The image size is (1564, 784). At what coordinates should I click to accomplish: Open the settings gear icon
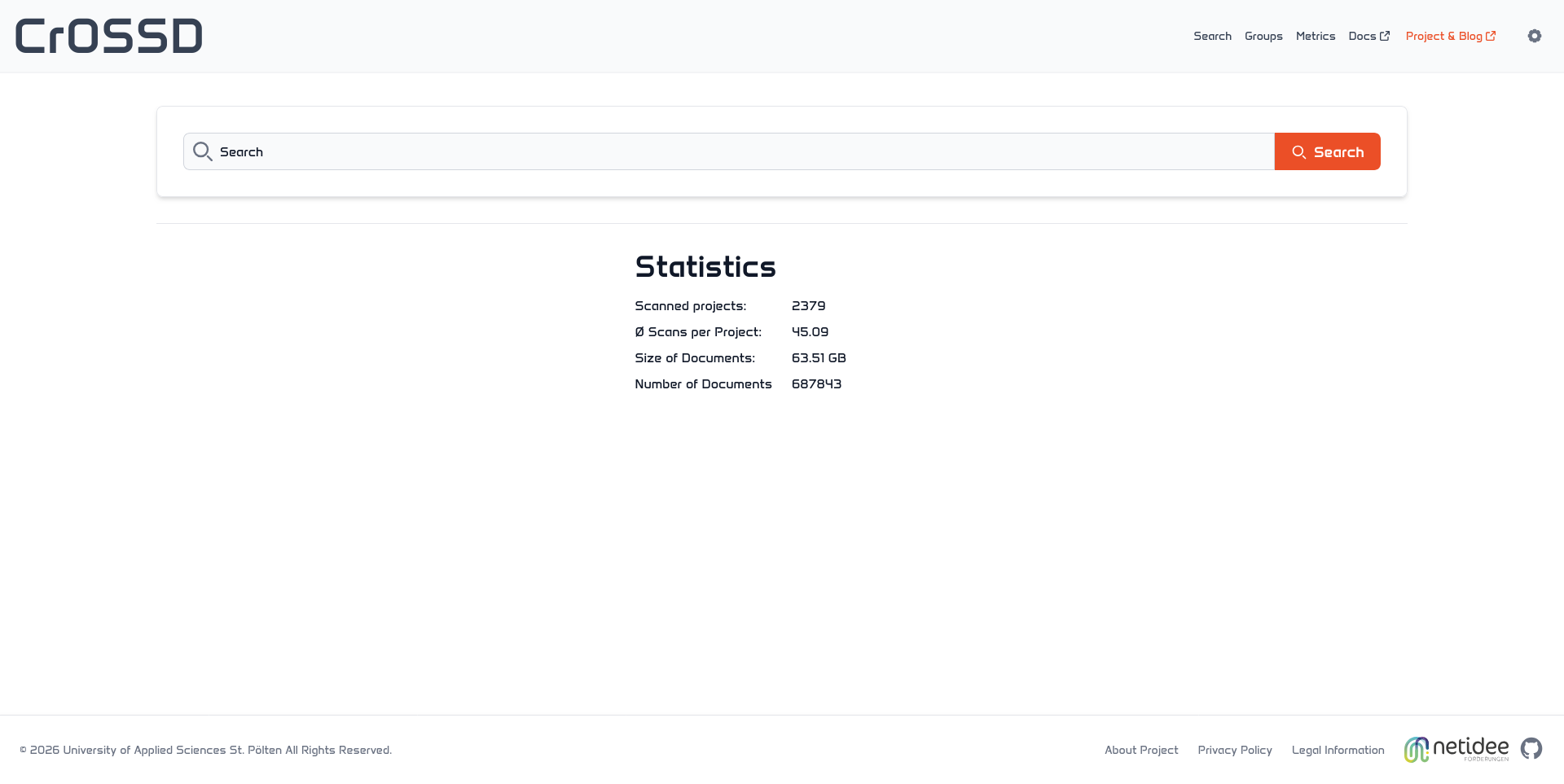point(1534,36)
